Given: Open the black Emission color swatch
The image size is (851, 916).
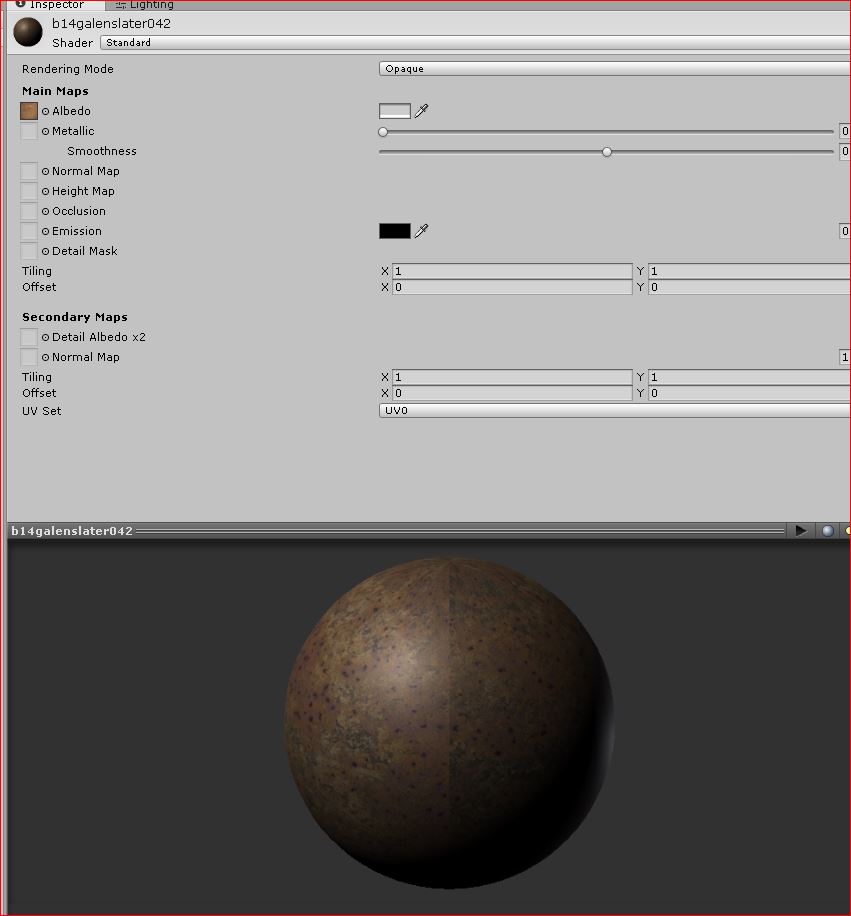Looking at the screenshot, I should (x=392, y=231).
